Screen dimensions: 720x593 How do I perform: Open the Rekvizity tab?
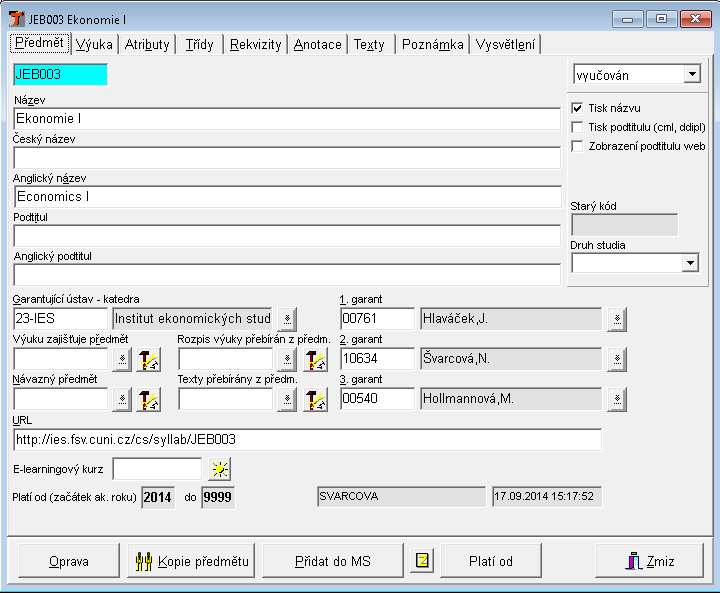coord(255,44)
